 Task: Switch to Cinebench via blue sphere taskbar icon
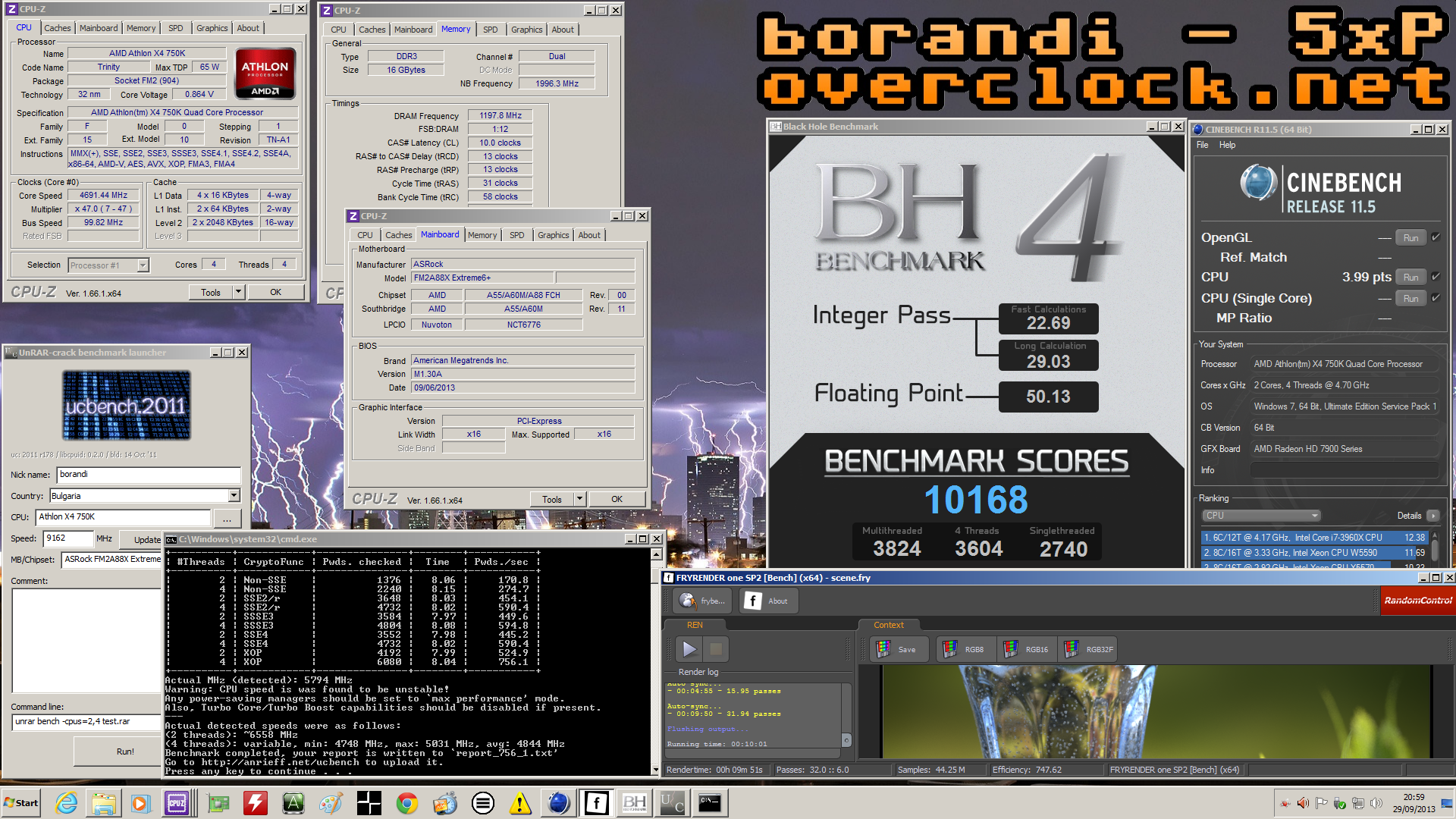559,802
